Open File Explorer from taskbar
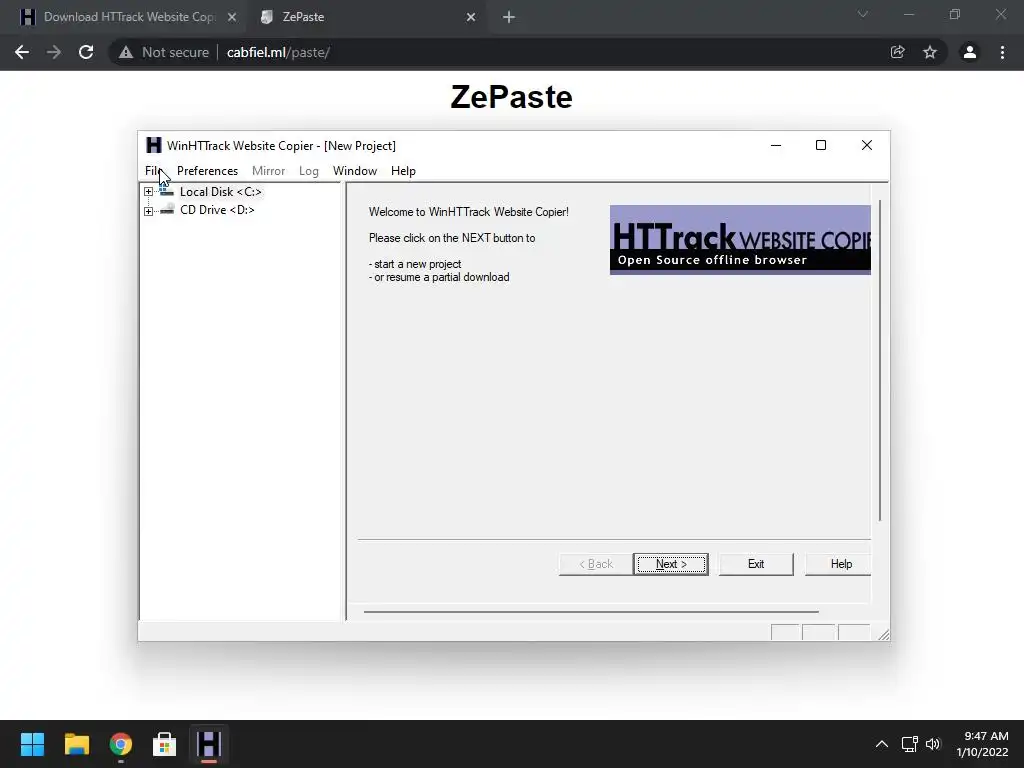The image size is (1024, 768). click(x=76, y=744)
